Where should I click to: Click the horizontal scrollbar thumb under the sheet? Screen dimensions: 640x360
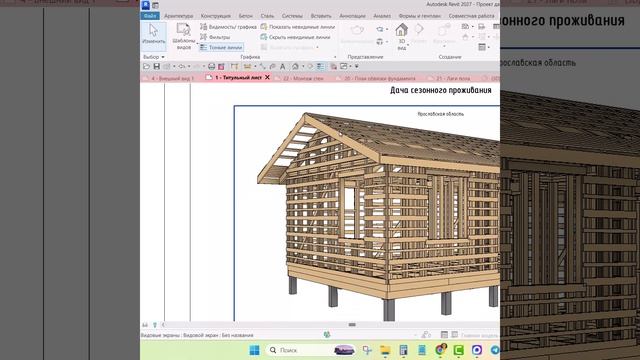(352, 325)
